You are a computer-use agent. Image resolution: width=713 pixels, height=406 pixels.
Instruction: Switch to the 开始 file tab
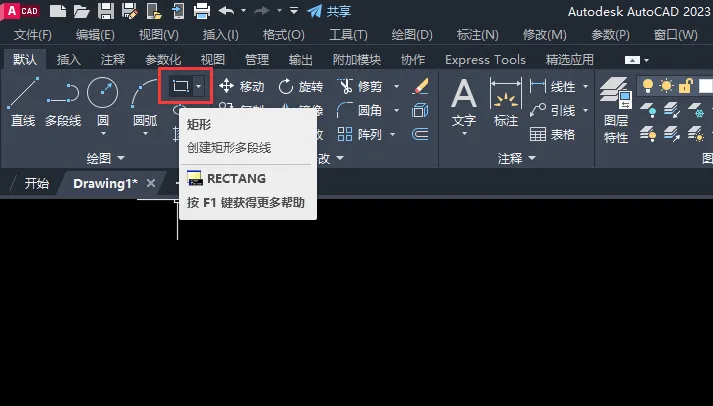pos(36,183)
